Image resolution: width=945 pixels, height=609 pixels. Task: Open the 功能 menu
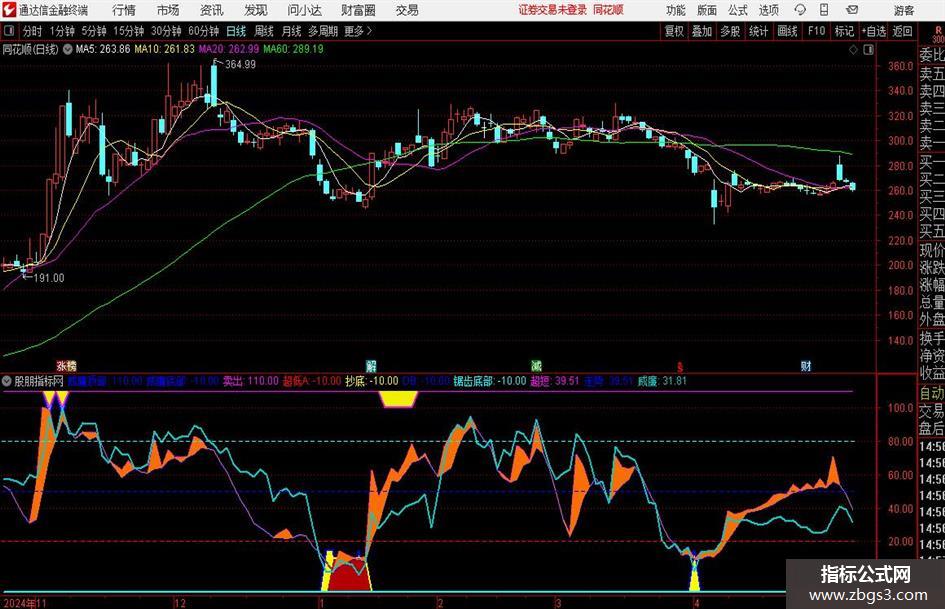(x=676, y=10)
